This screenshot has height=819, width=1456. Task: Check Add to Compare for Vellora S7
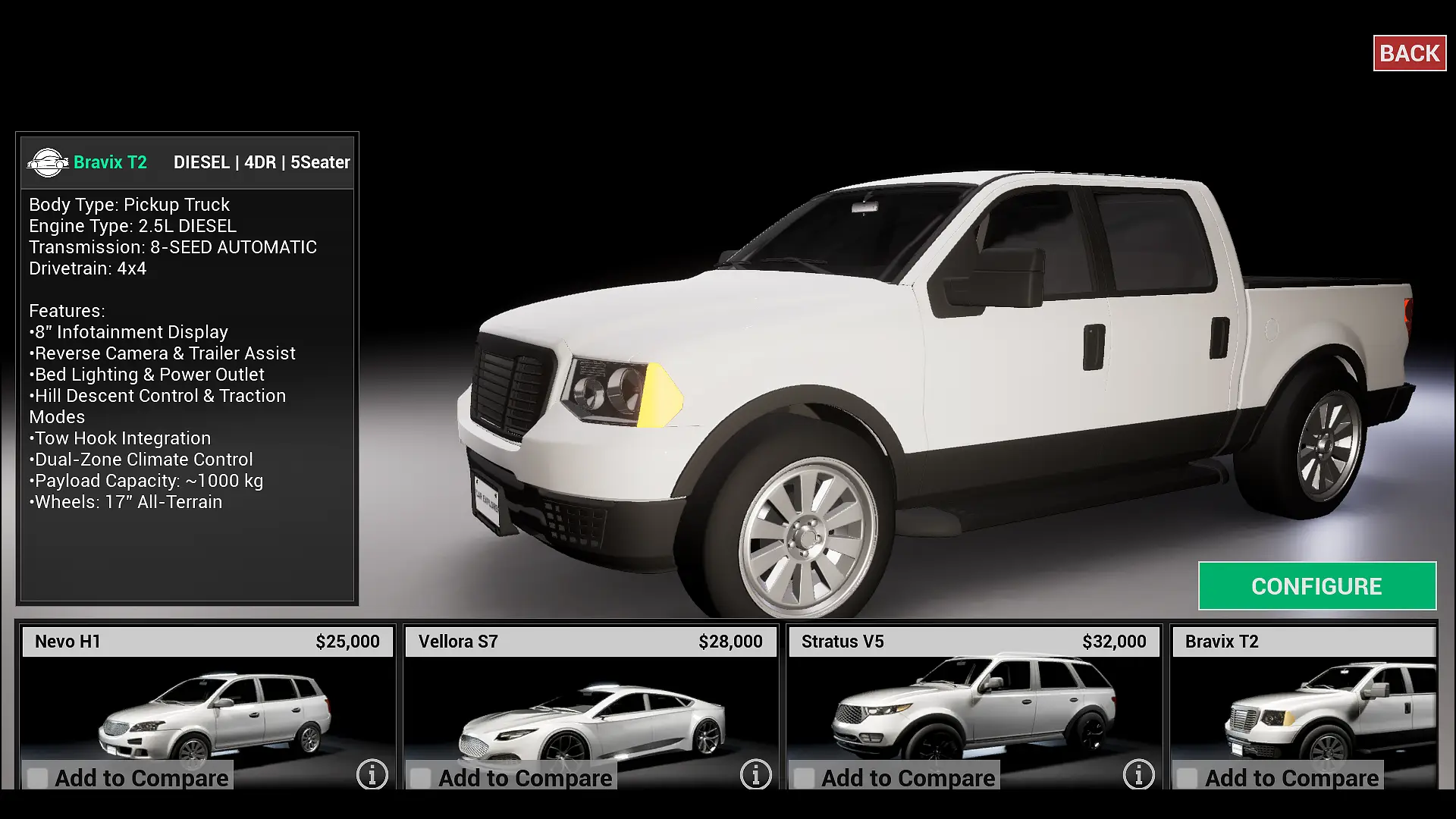click(421, 778)
